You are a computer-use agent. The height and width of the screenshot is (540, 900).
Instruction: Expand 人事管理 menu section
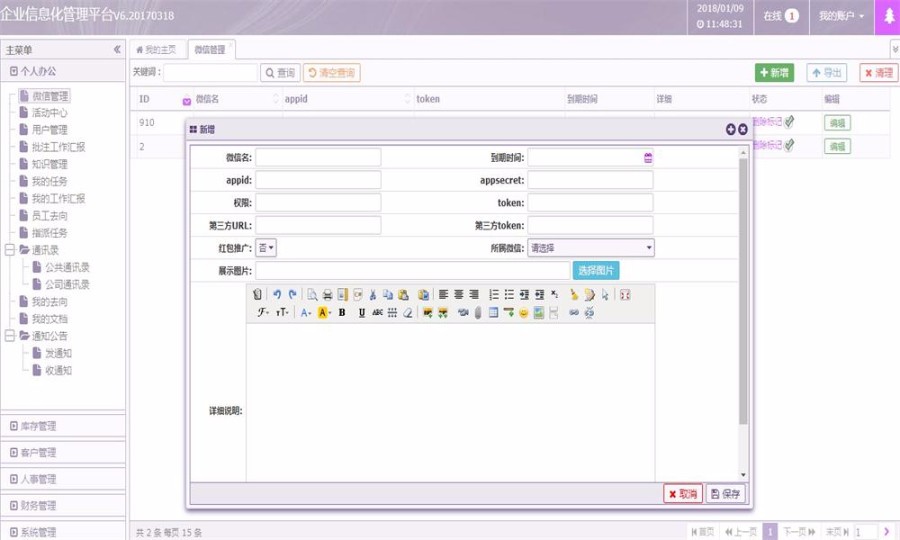pos(63,479)
